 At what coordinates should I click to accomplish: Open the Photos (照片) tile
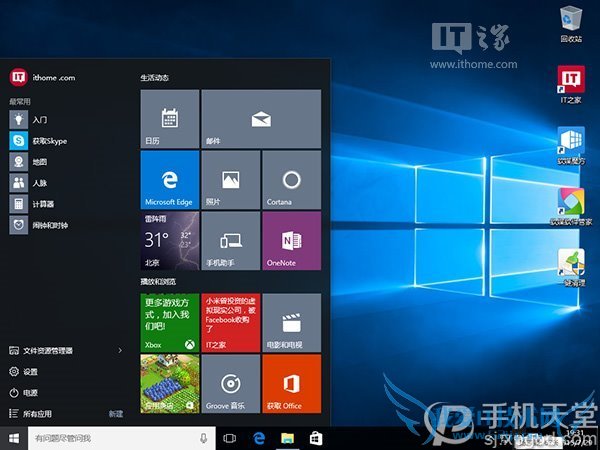point(231,180)
